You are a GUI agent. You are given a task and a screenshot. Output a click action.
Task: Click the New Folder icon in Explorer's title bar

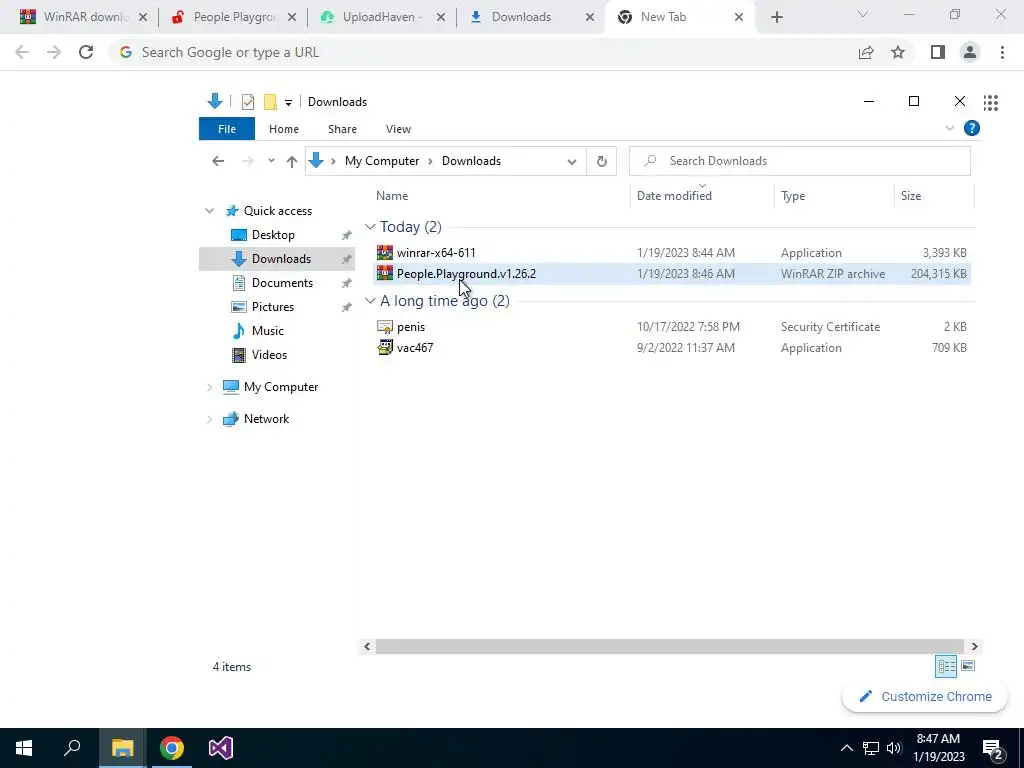pos(270,102)
